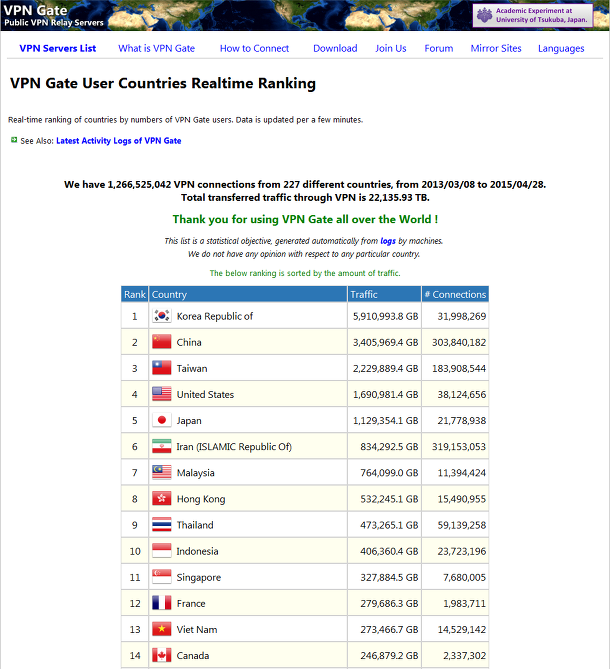Click the Traffic column header
The width and height of the screenshot is (610, 669).
click(x=384, y=294)
